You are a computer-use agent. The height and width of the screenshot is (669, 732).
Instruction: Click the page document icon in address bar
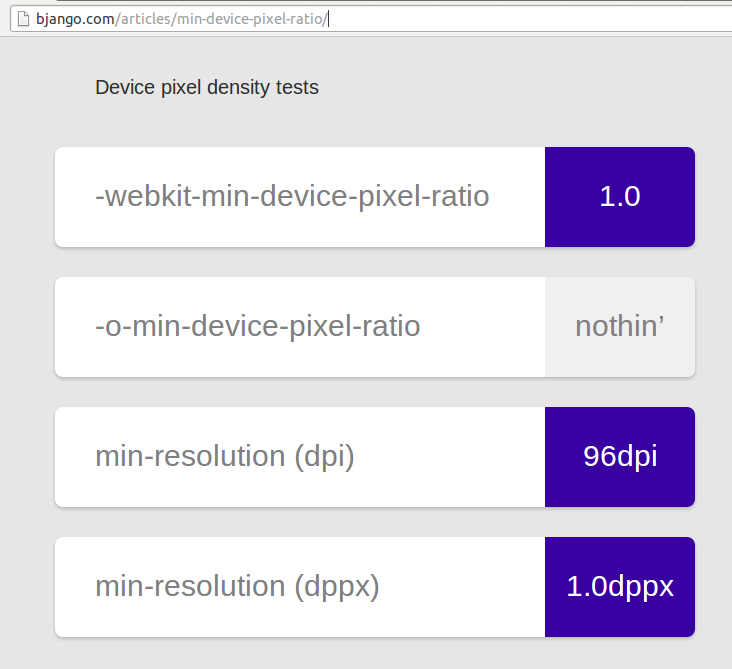click(x=23, y=19)
